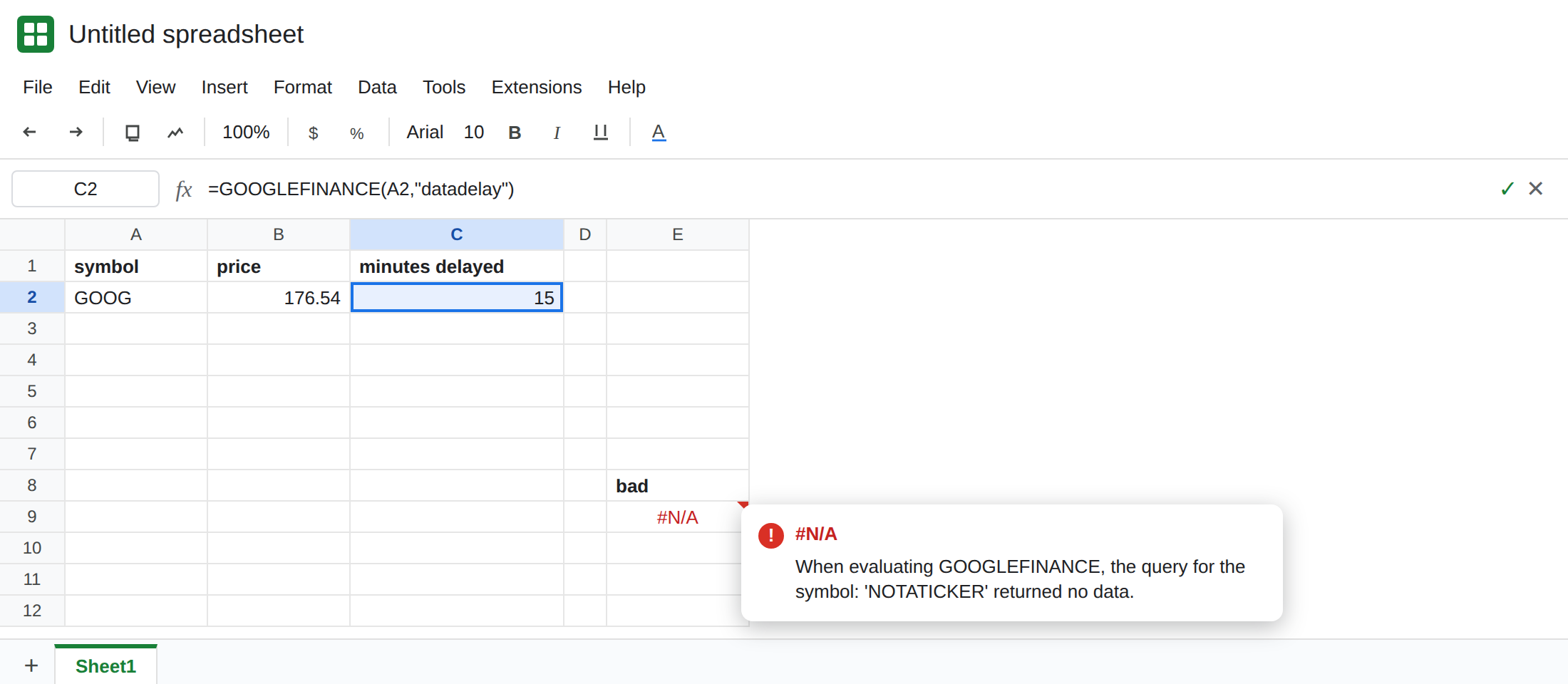Click the print icon in toolbar
Image resolution: width=1568 pixels, height=684 pixels.
(133, 133)
